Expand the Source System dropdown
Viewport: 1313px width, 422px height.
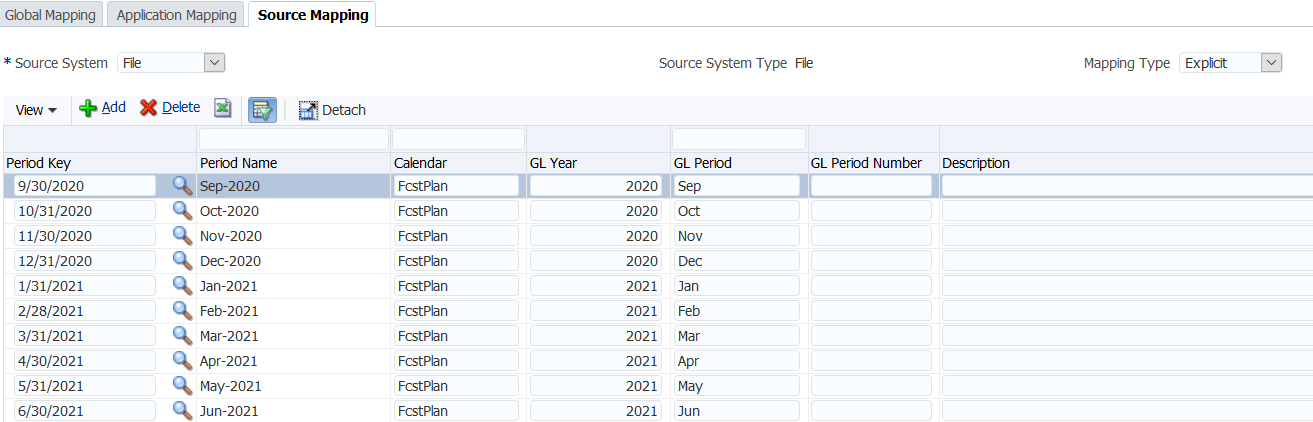click(x=214, y=63)
